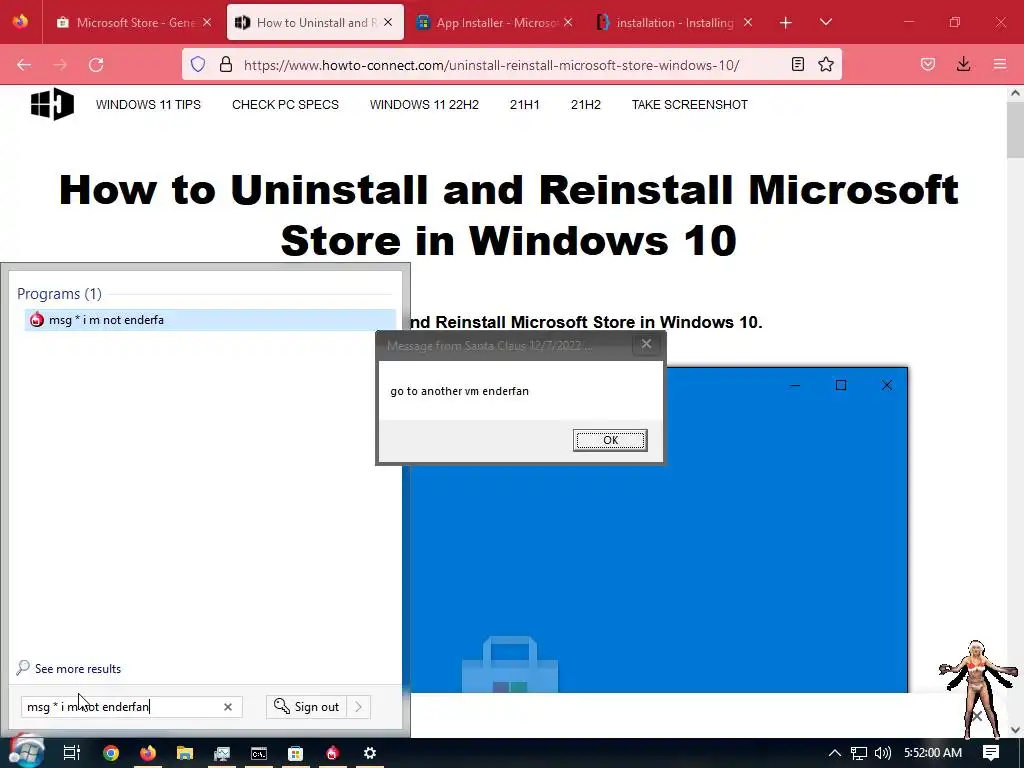
Task: Open WINDOWS 11 TIPS menu item
Action: point(148,104)
